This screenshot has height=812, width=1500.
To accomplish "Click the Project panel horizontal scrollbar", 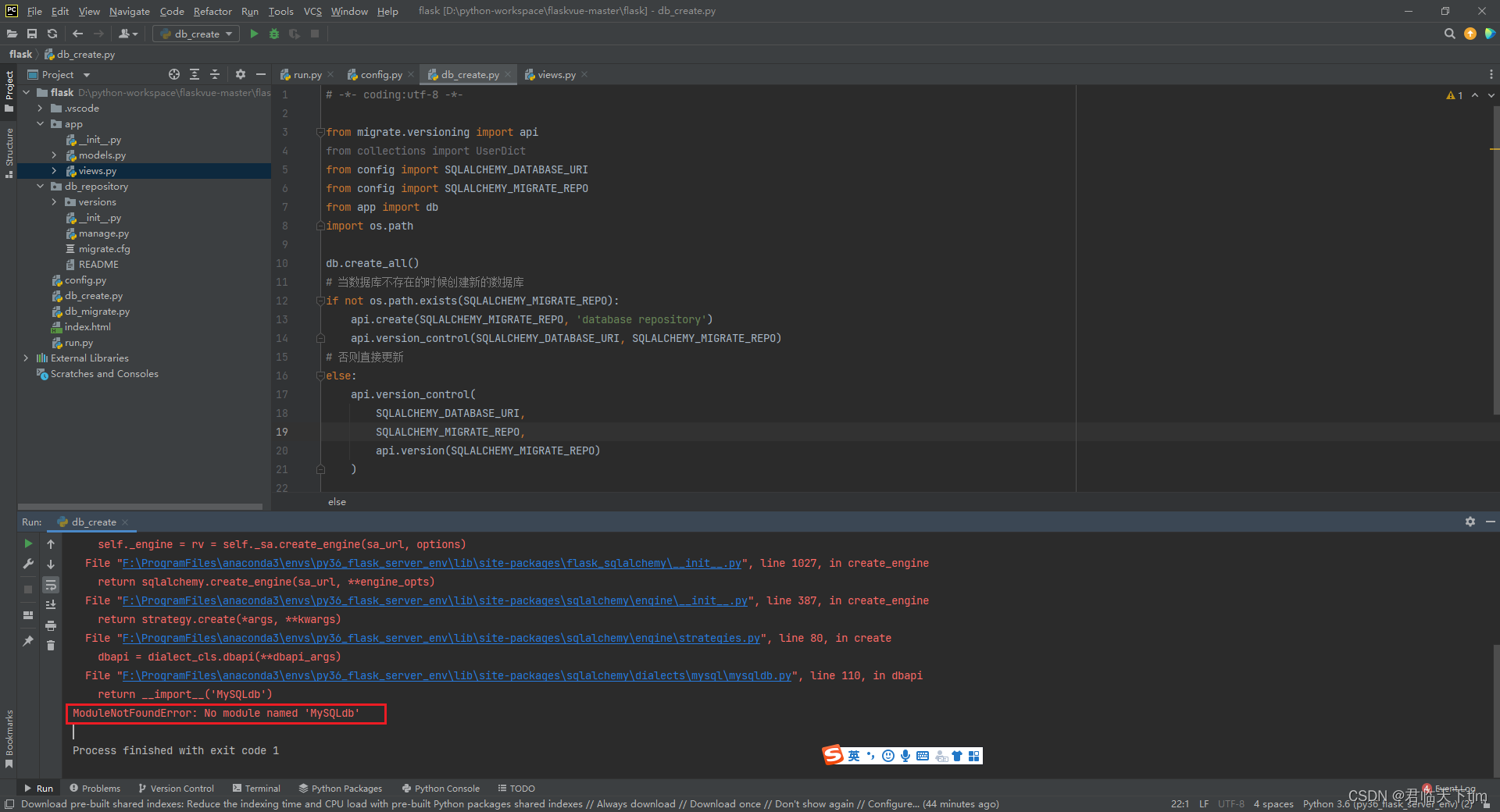I will [140, 507].
